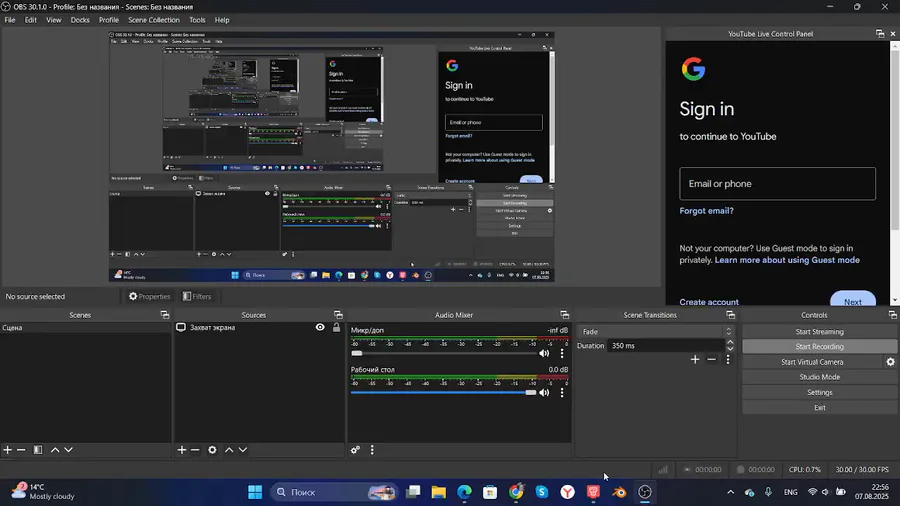Remove transition with minus icon
Image resolution: width=900 pixels, height=506 pixels.
(712, 359)
